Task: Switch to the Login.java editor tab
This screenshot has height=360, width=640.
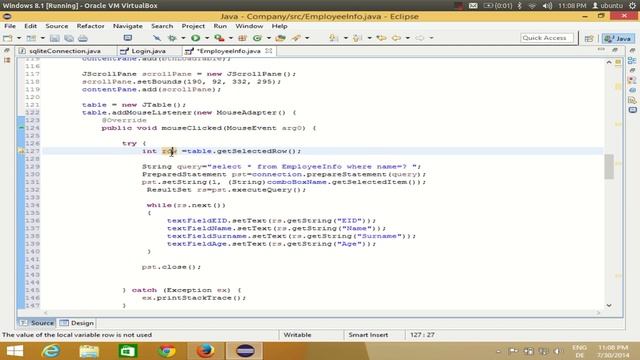Action: (149, 51)
